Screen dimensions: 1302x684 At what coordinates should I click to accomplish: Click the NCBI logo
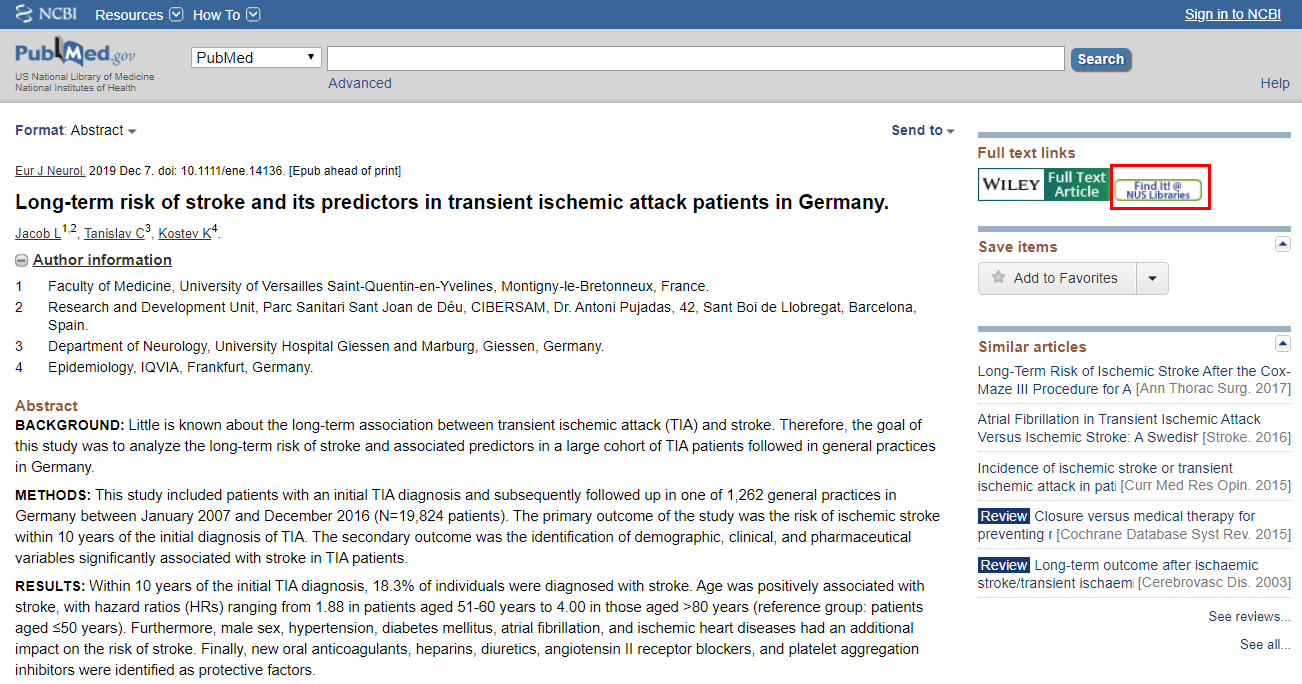(44, 14)
